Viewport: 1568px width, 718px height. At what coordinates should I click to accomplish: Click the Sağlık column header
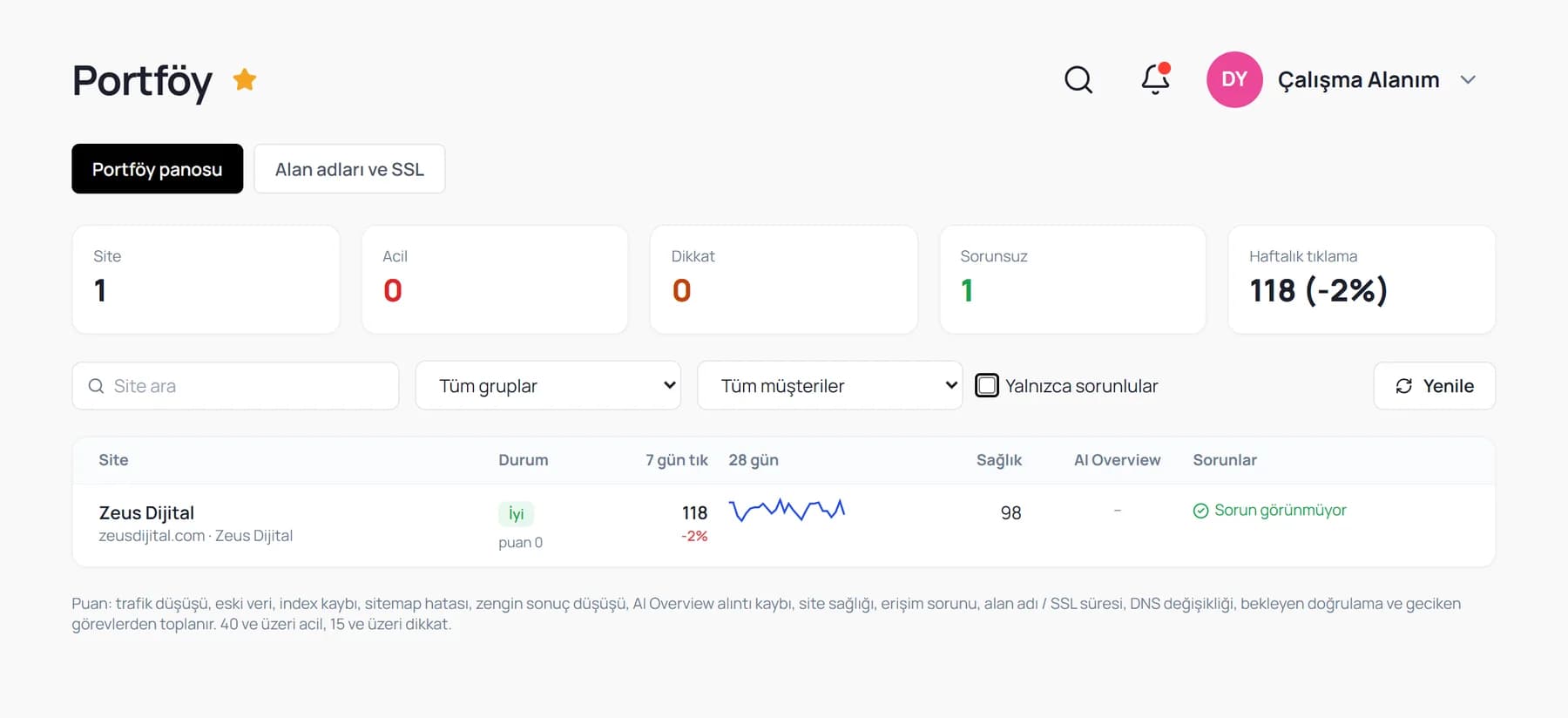point(999,460)
